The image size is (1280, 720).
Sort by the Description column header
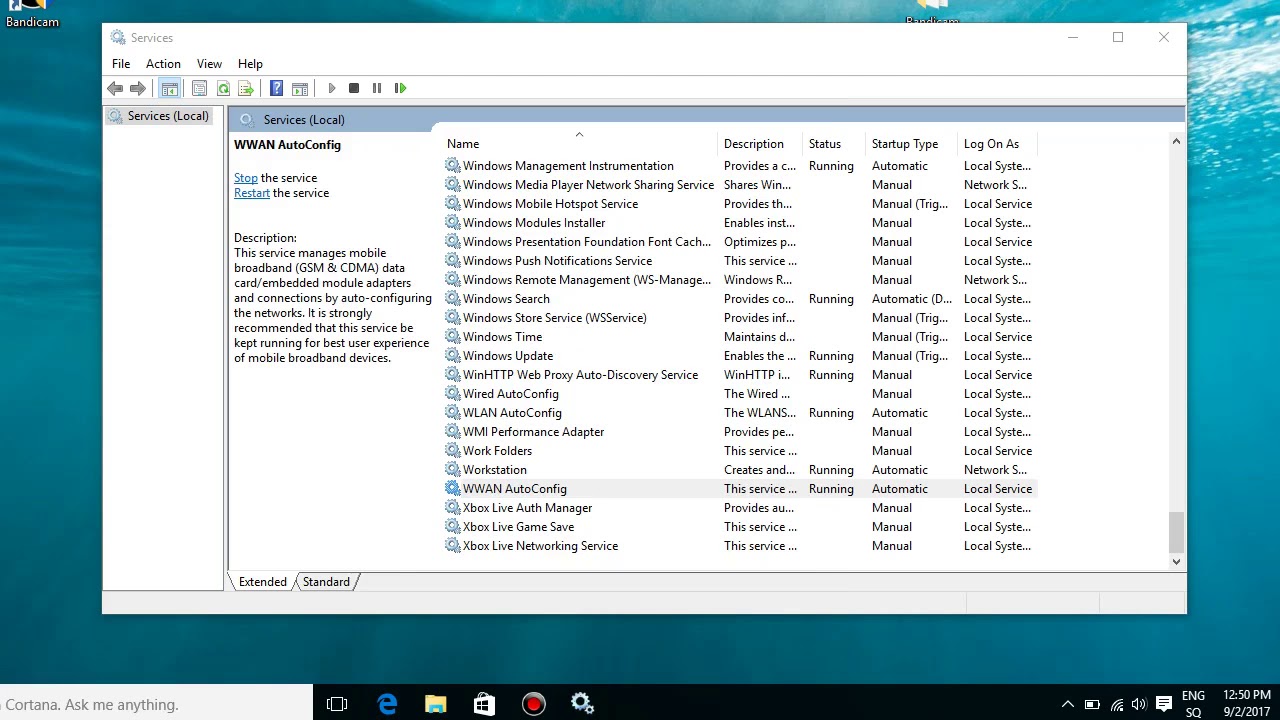pyautogui.click(x=761, y=144)
